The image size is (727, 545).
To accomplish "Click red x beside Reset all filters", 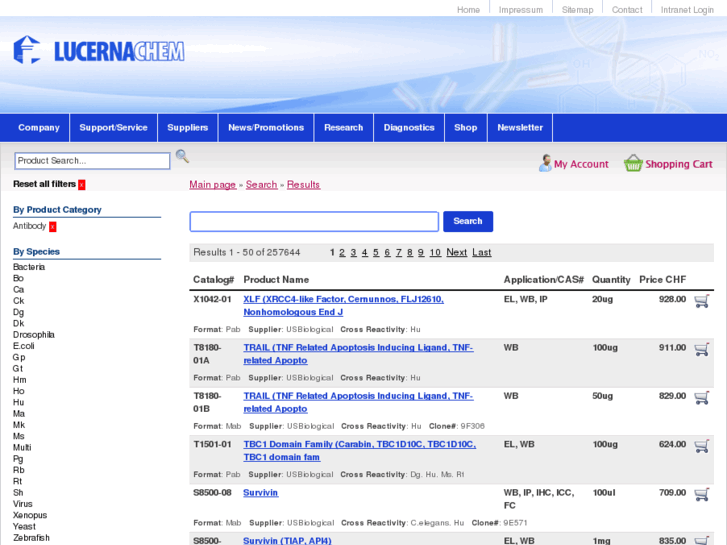I will [82, 185].
